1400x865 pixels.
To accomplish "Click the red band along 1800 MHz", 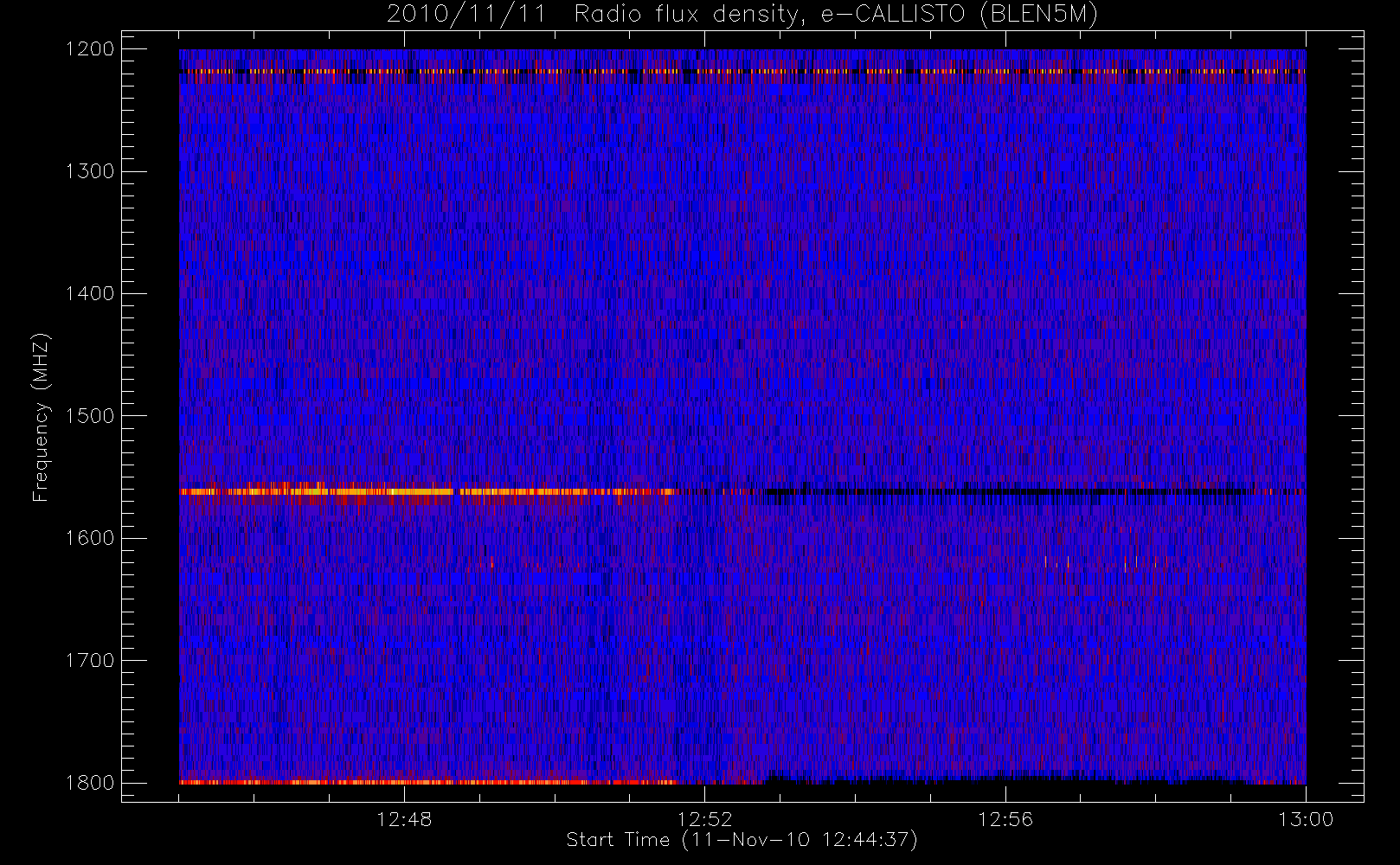I will (x=428, y=782).
